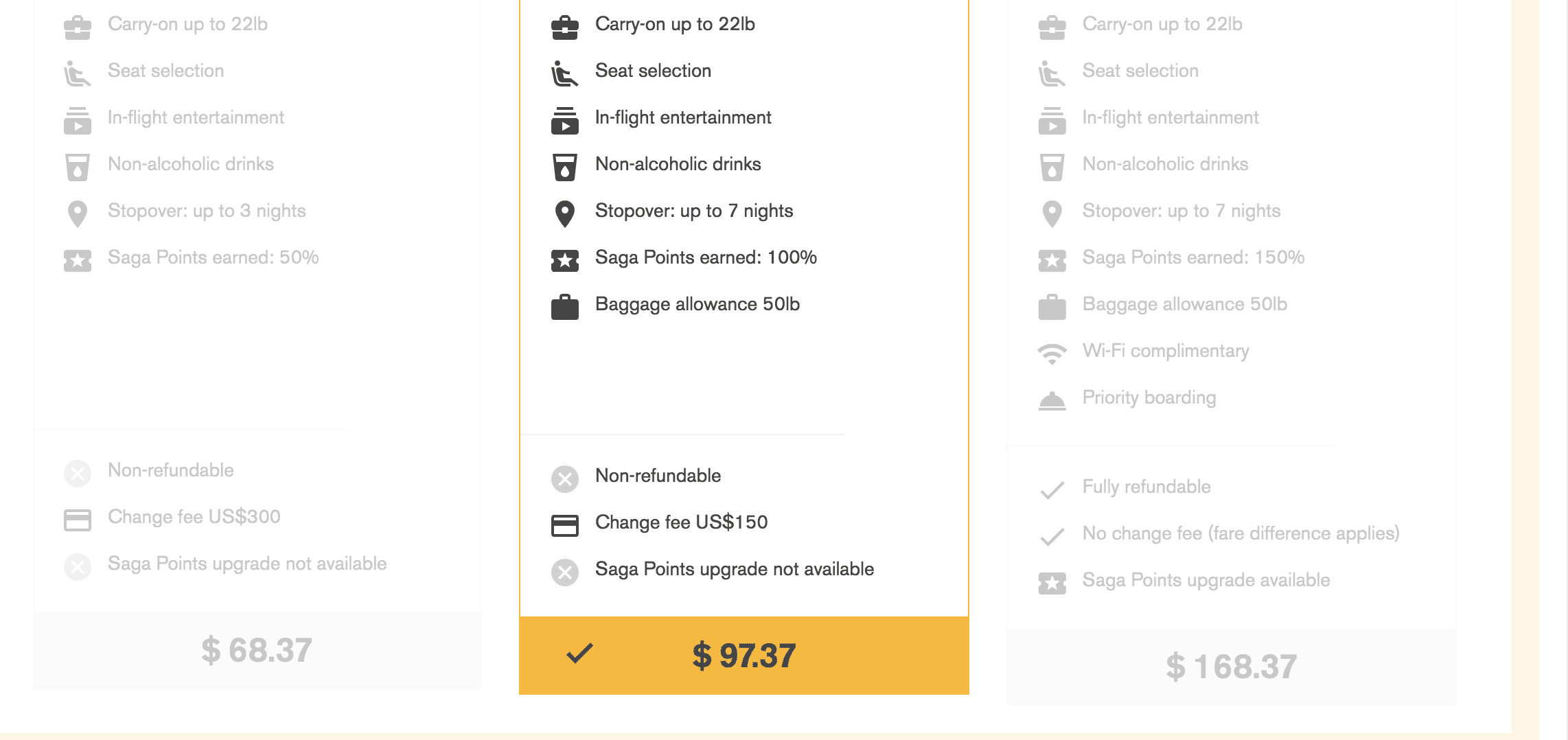Select the $ 168.37 fare option
This screenshot has width=1568, height=740.
click(1231, 667)
